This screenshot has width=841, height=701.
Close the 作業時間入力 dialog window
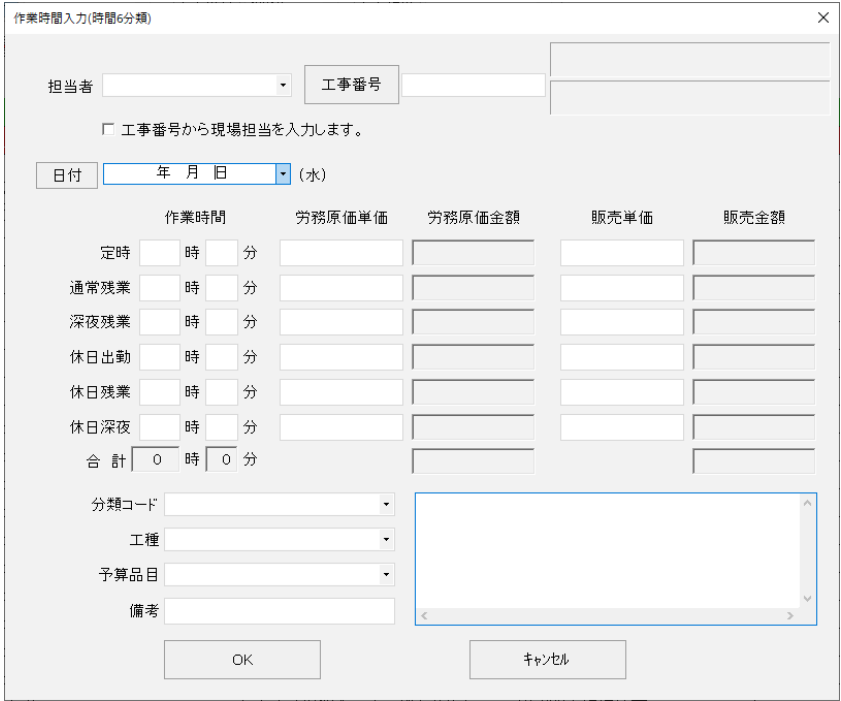coord(822,18)
